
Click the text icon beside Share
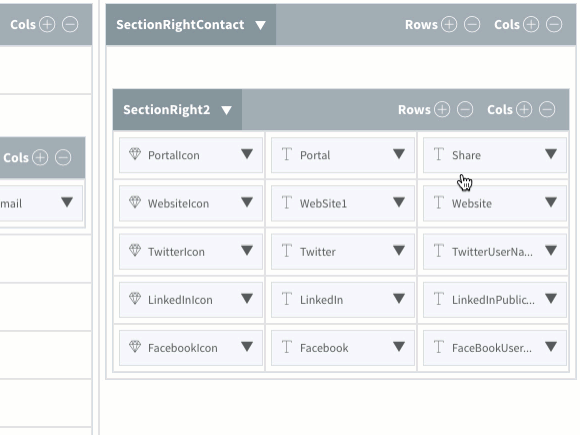point(439,154)
